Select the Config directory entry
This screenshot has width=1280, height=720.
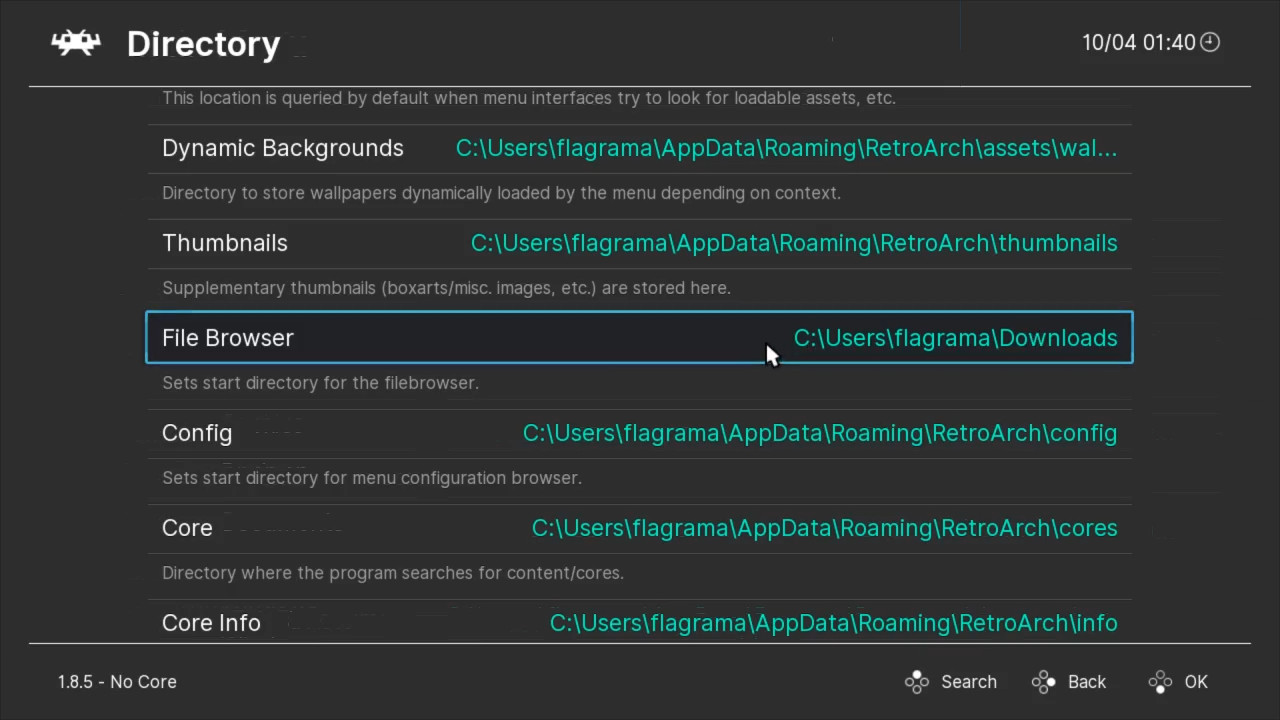click(x=197, y=433)
